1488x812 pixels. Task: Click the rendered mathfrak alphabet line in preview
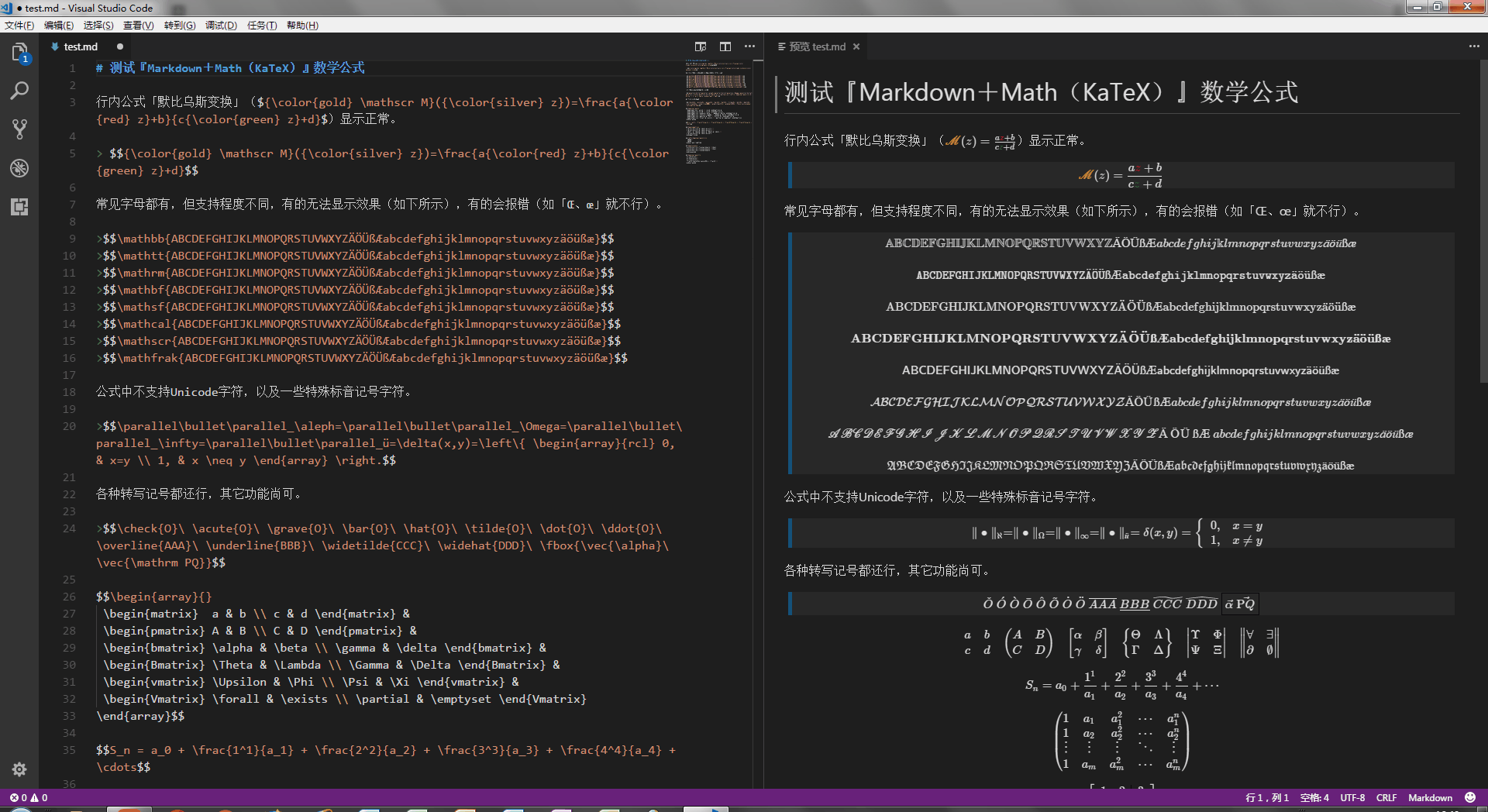1120,466
